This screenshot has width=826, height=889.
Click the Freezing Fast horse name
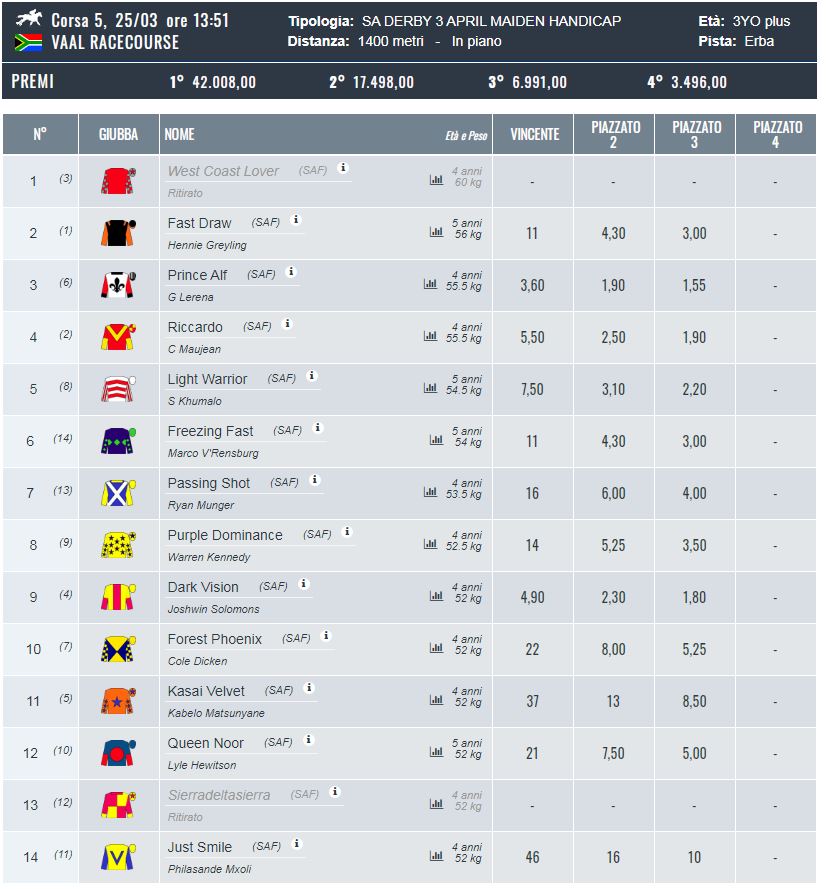210,431
